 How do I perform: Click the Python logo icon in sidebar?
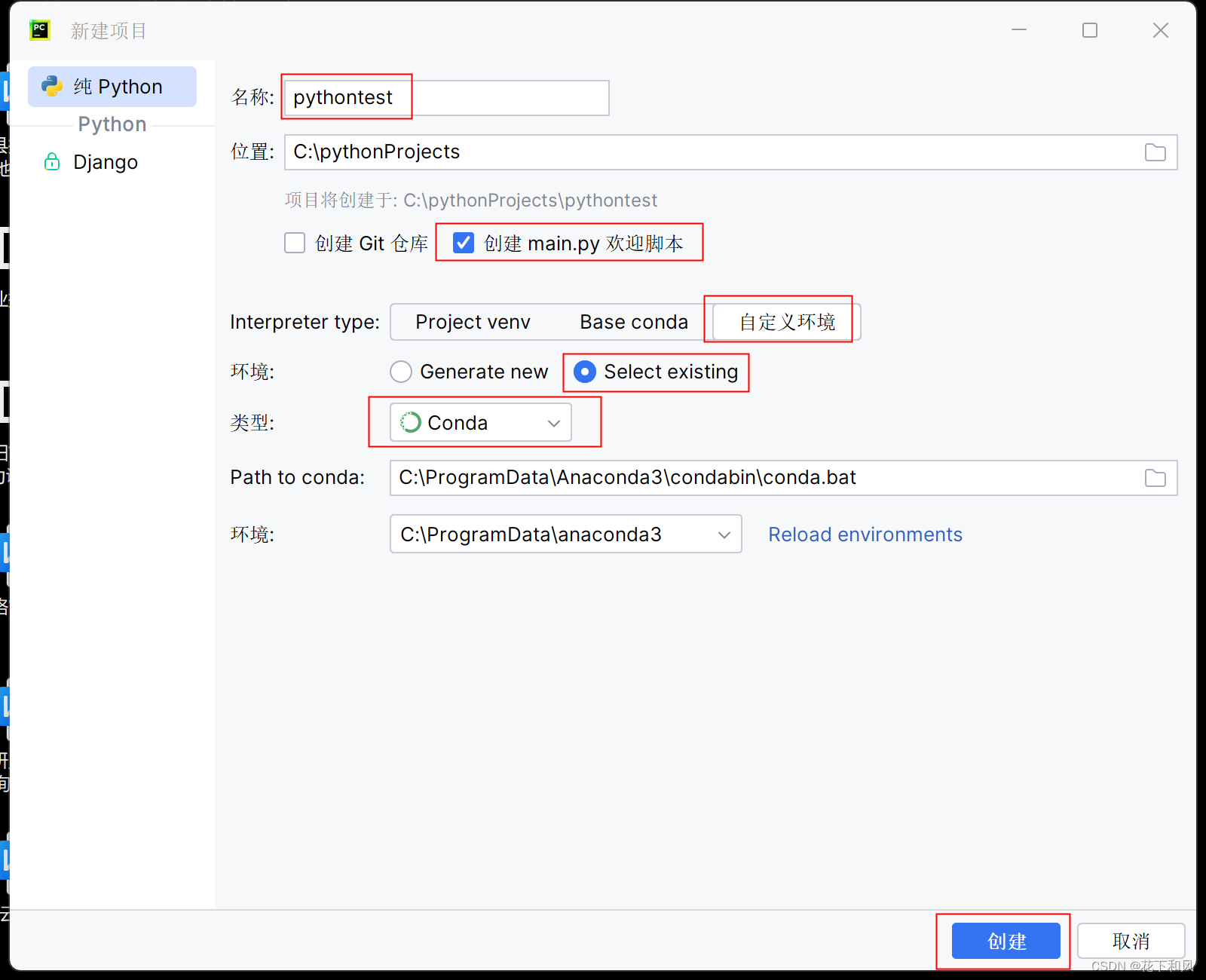point(52,86)
